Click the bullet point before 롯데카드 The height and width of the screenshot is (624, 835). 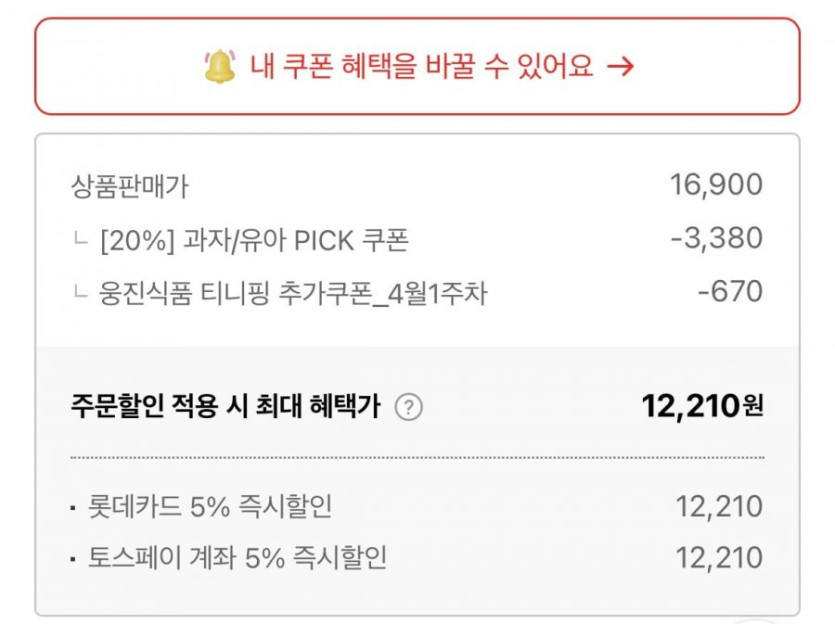tap(73, 509)
